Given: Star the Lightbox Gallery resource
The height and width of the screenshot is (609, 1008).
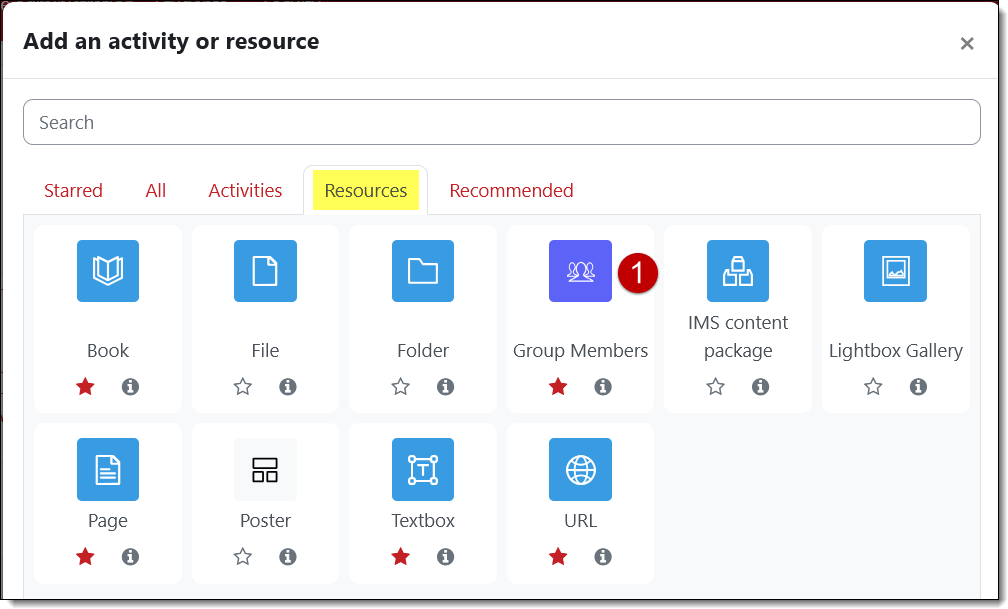Looking at the screenshot, I should 873,386.
